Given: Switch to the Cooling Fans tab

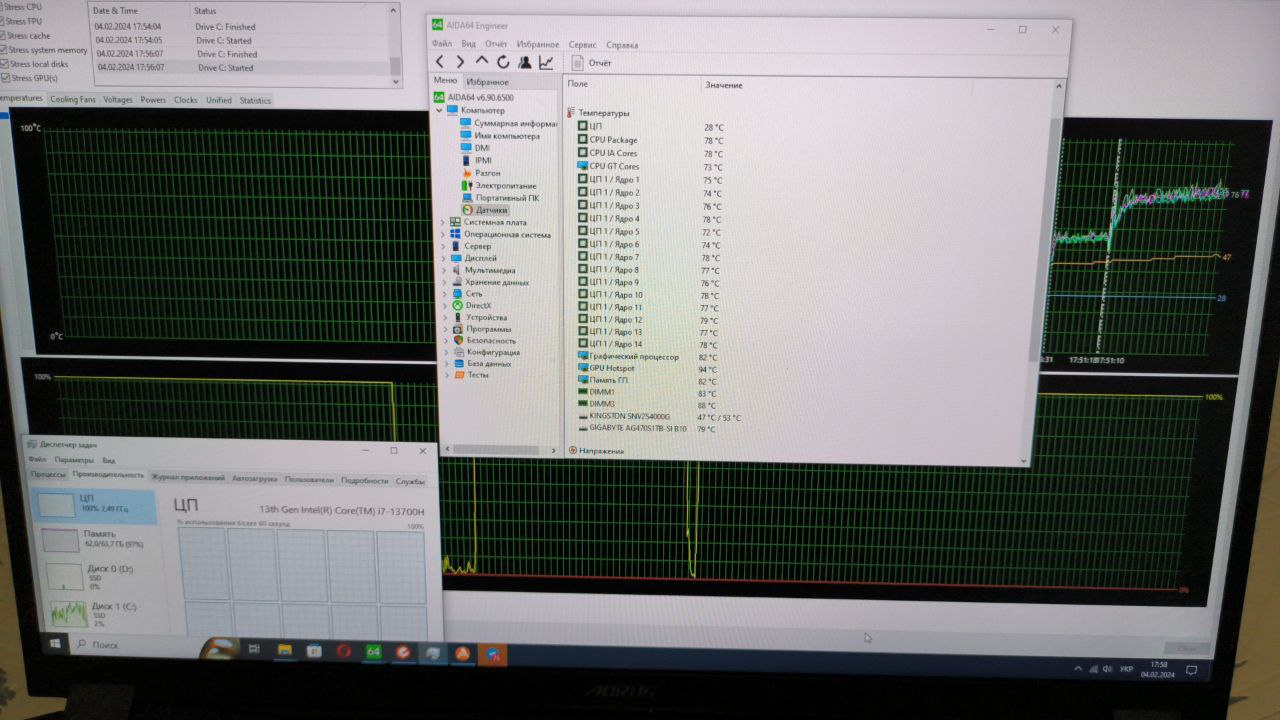Looking at the screenshot, I should click(x=73, y=100).
